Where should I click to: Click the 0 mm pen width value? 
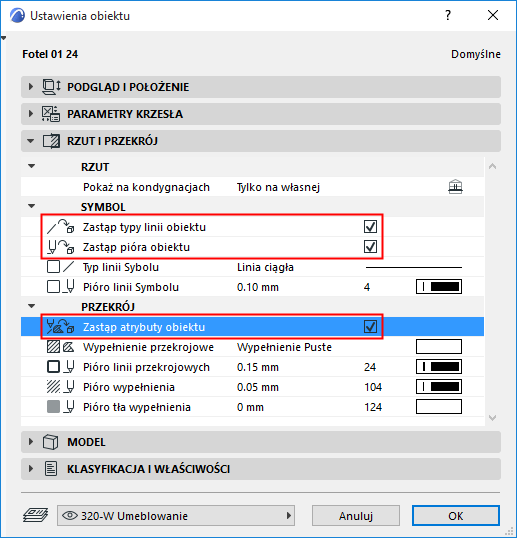coord(250,407)
